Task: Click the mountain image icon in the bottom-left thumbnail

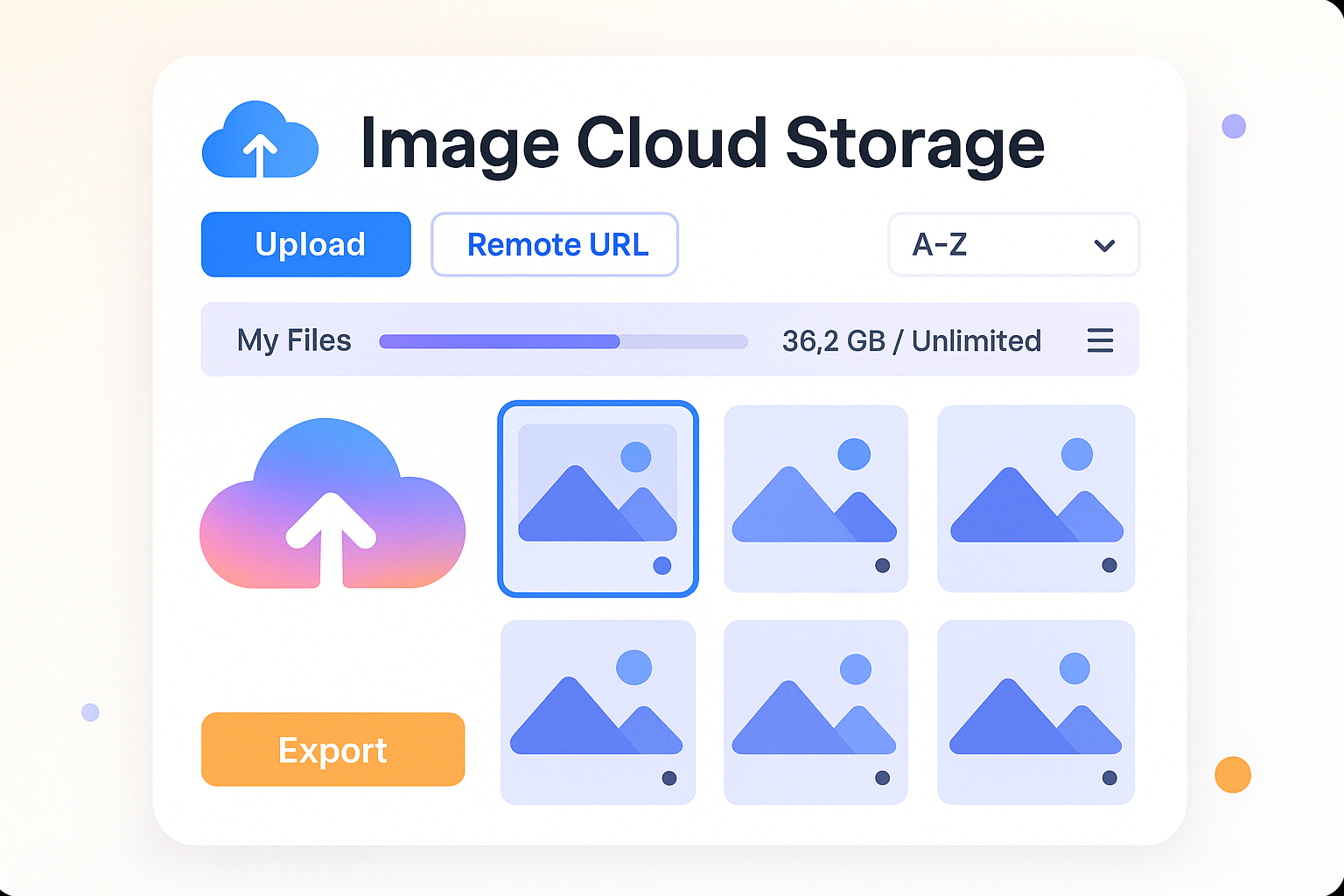Action: click(x=598, y=717)
